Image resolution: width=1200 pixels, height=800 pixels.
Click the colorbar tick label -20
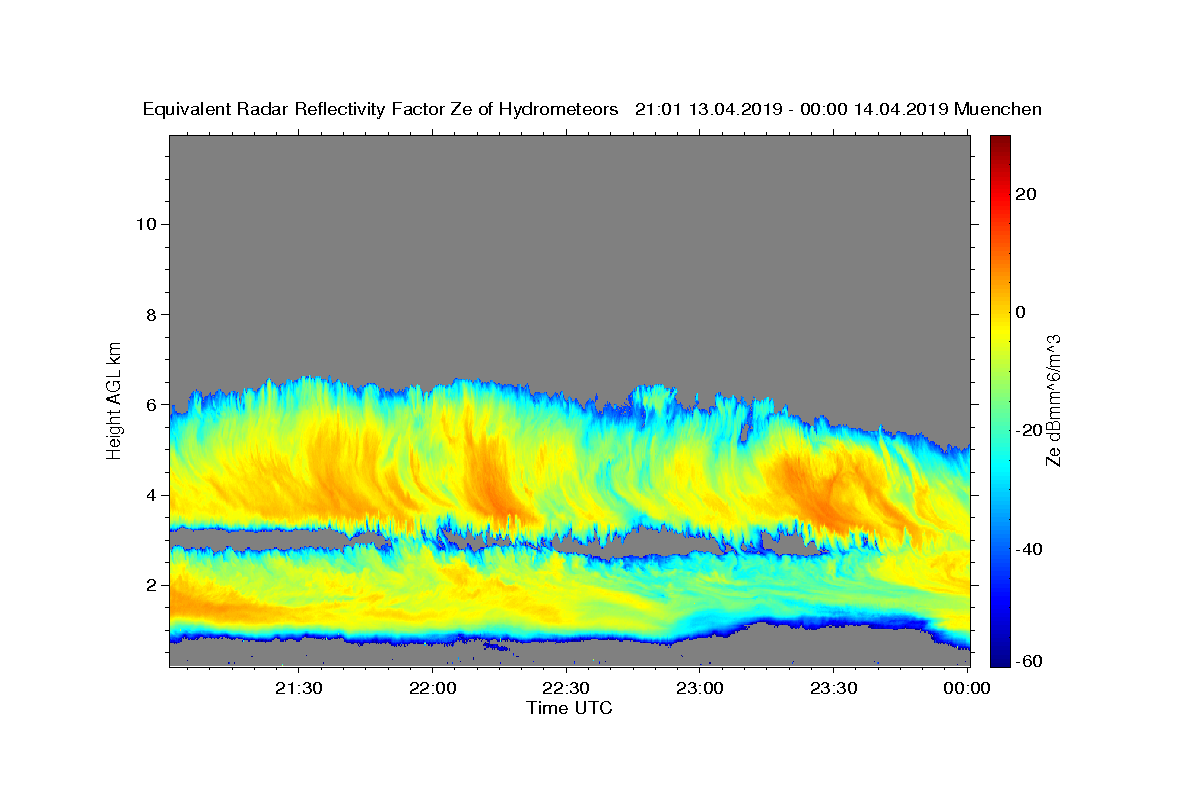coord(1029,430)
